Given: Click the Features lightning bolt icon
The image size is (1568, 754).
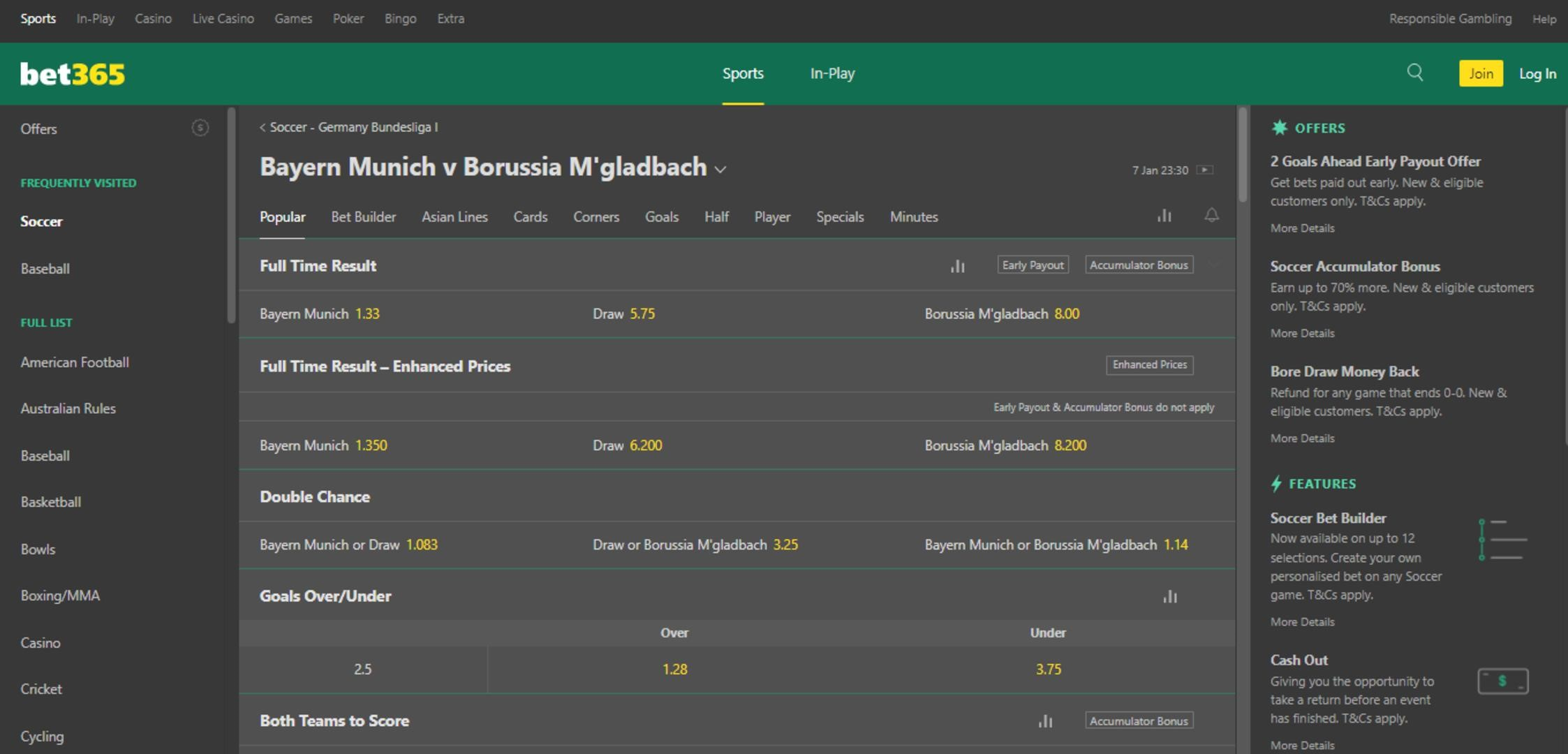Looking at the screenshot, I should [x=1277, y=483].
